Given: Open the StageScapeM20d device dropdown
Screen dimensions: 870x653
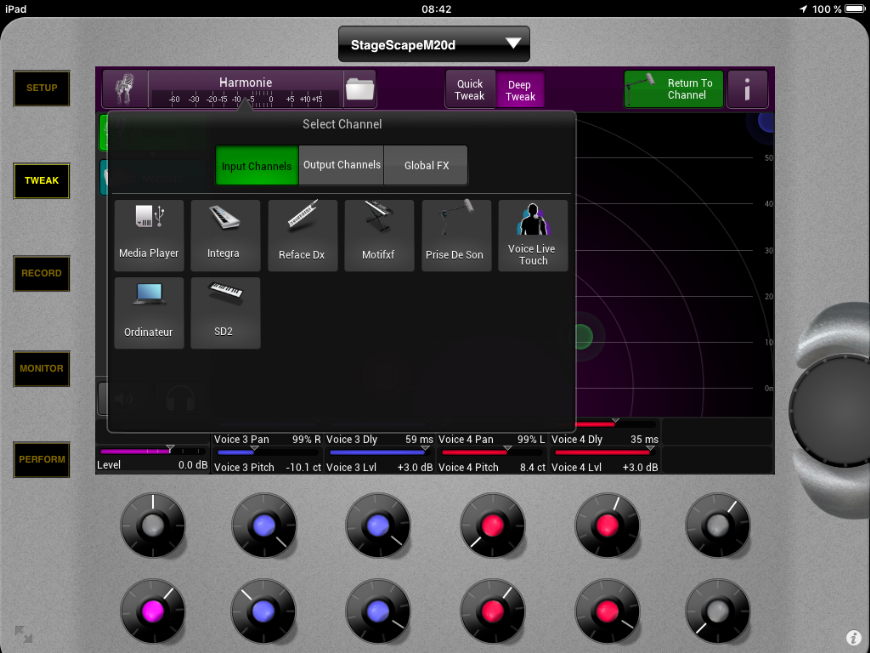Looking at the screenshot, I should [x=433, y=44].
